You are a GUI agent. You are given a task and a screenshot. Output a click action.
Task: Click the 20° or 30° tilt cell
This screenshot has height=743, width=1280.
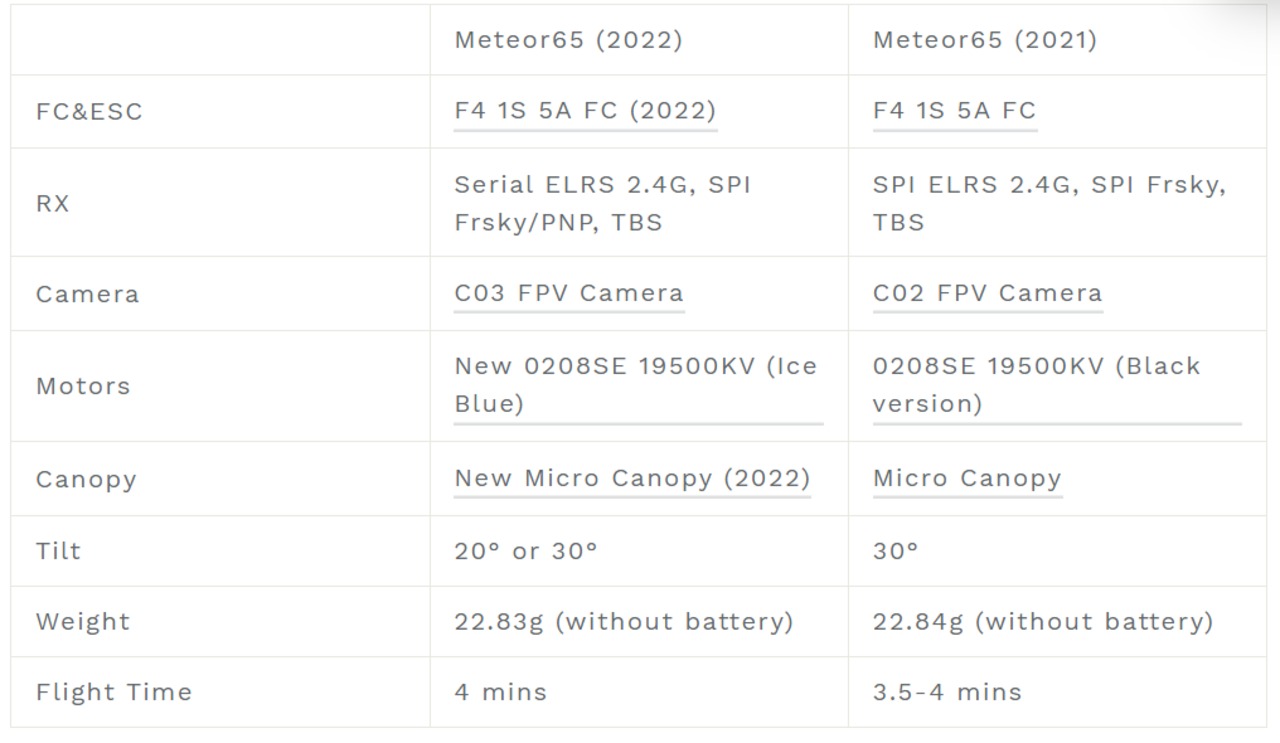(x=526, y=551)
